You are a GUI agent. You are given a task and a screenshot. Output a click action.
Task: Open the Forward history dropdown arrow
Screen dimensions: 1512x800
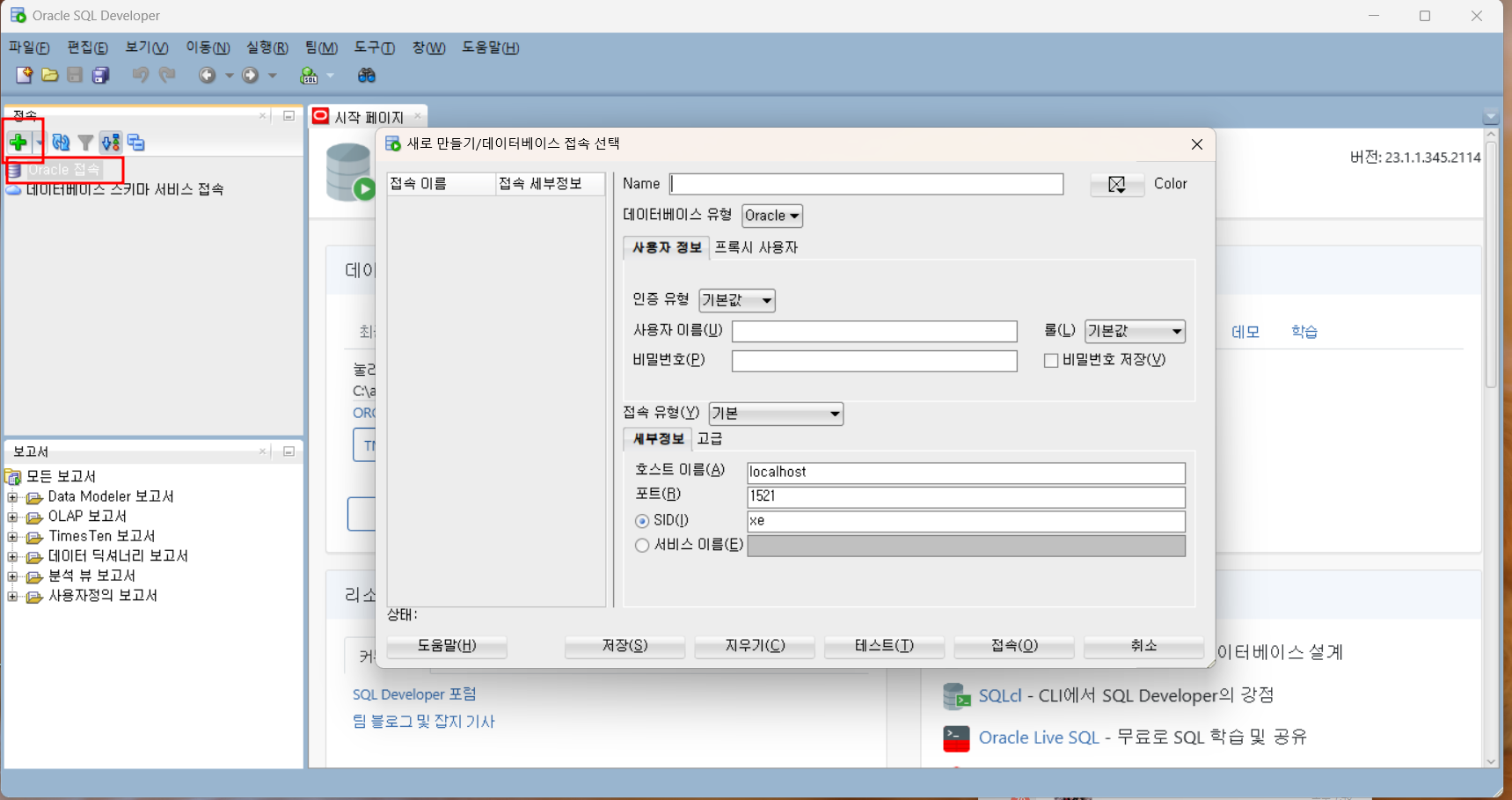[x=273, y=76]
